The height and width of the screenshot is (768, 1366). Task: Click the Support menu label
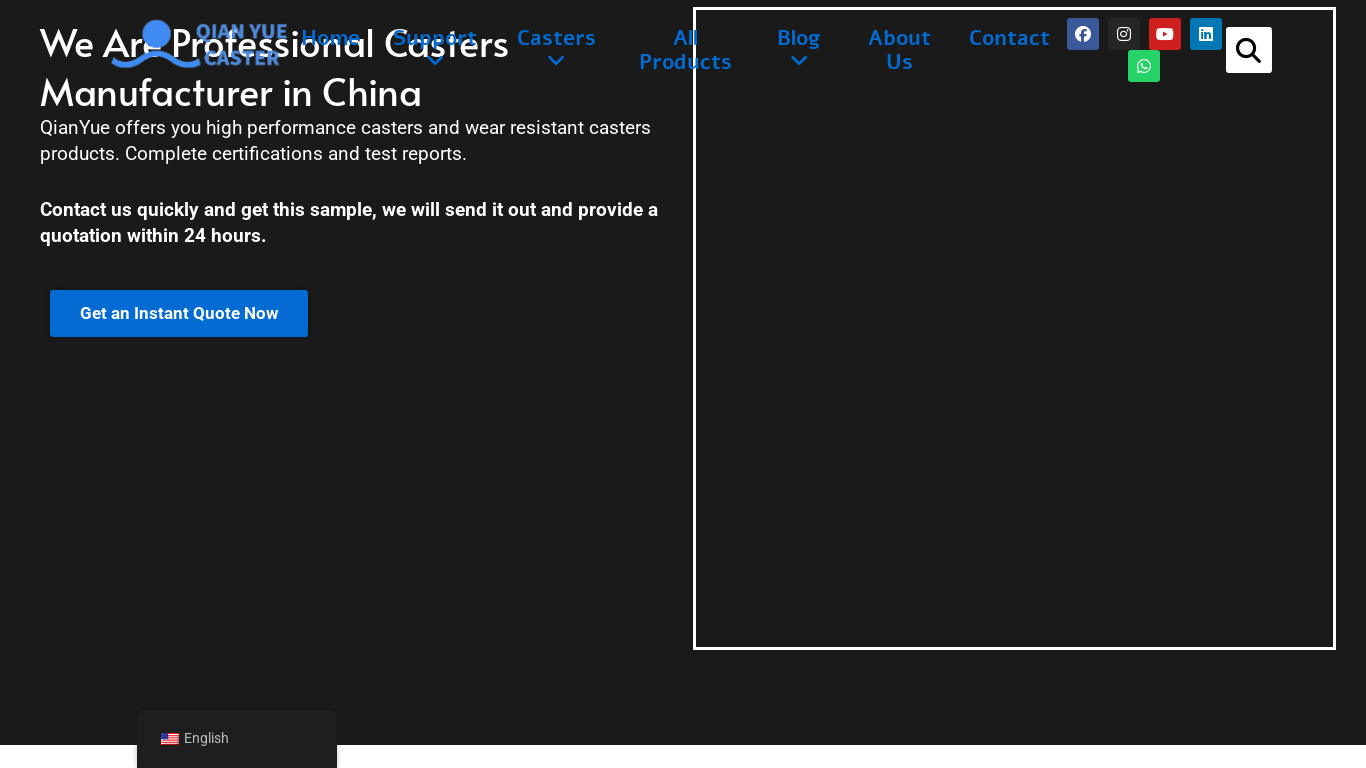click(x=434, y=37)
